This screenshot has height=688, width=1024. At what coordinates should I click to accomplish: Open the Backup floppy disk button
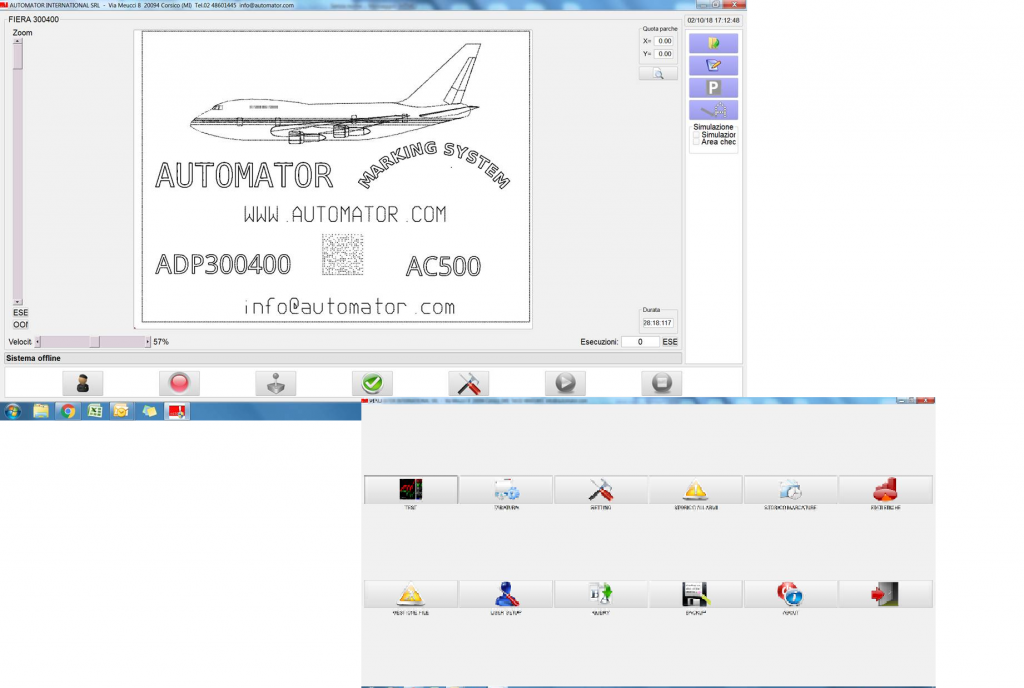pos(695,594)
